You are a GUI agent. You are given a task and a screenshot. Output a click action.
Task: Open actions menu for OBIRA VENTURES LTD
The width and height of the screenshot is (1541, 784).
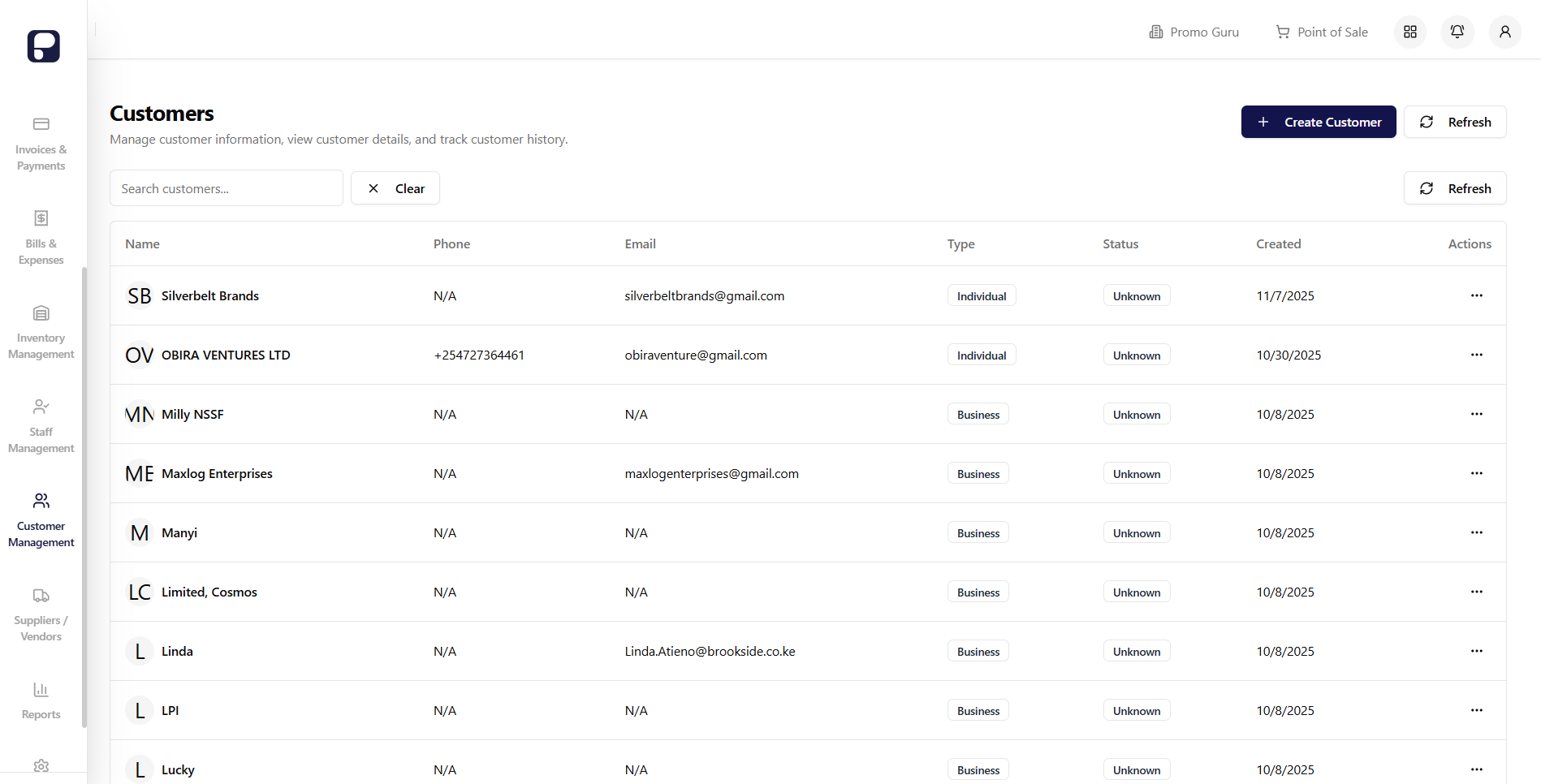coord(1475,355)
